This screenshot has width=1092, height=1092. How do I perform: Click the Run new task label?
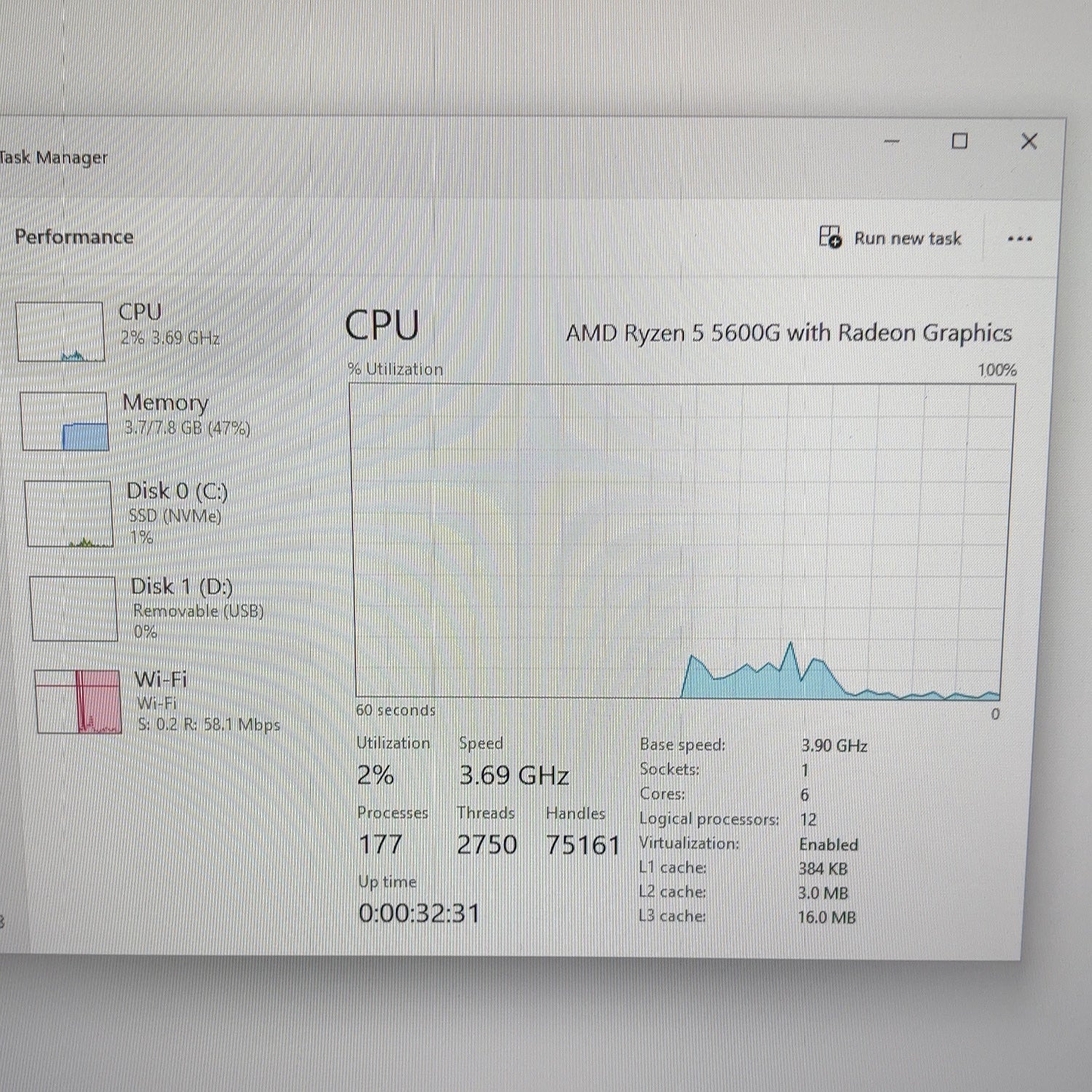908,238
